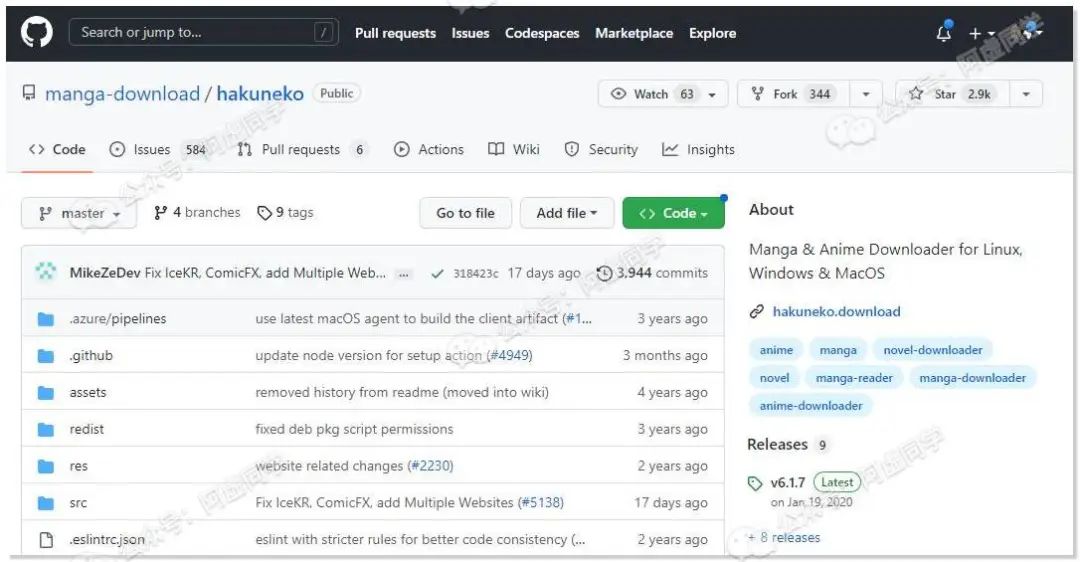Screen dimensions: 1080x562
Task: Open commit hash 318423c
Action: point(475,273)
